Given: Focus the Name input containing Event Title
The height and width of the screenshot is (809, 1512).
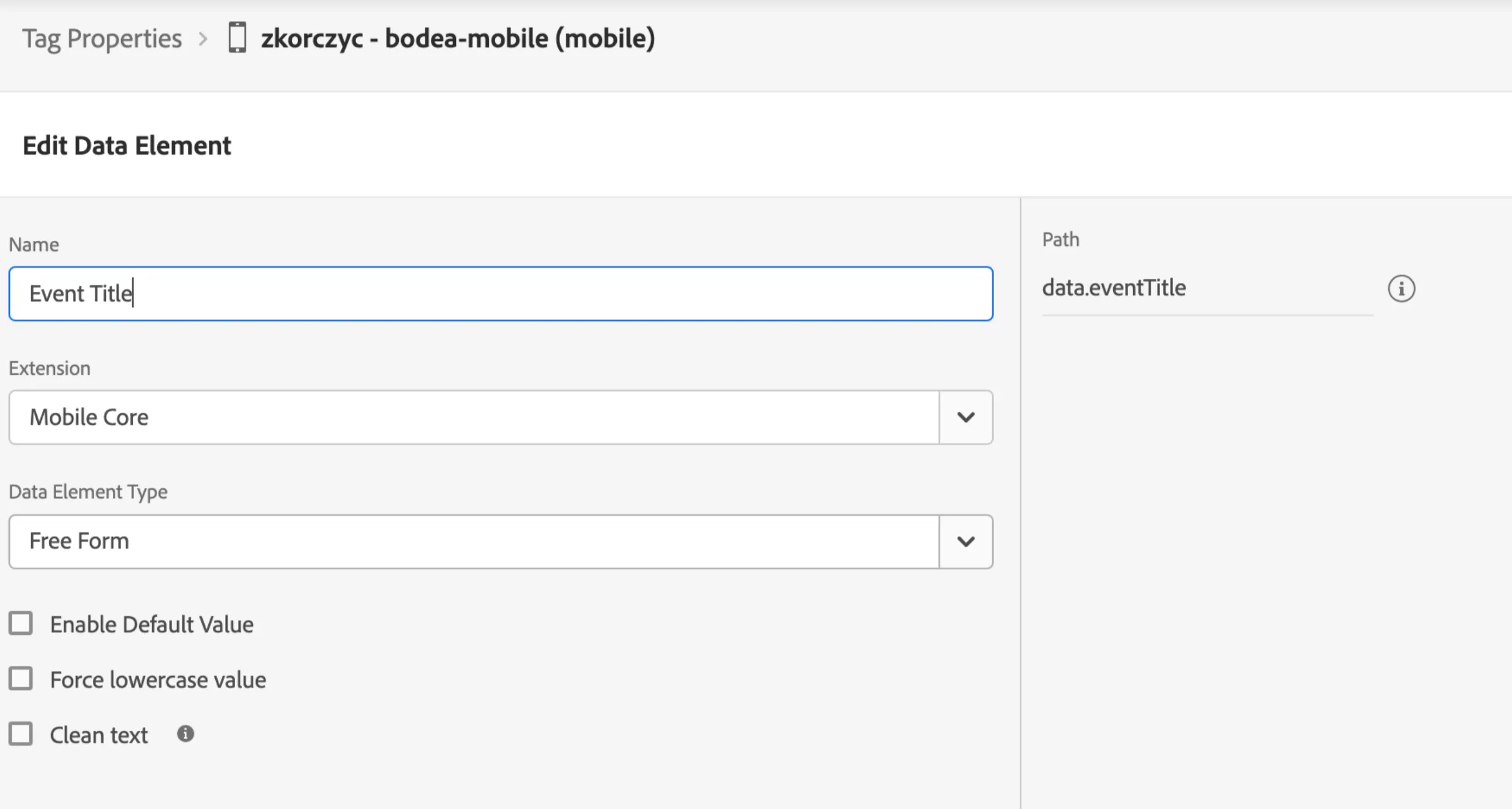Looking at the screenshot, I should click(500, 293).
